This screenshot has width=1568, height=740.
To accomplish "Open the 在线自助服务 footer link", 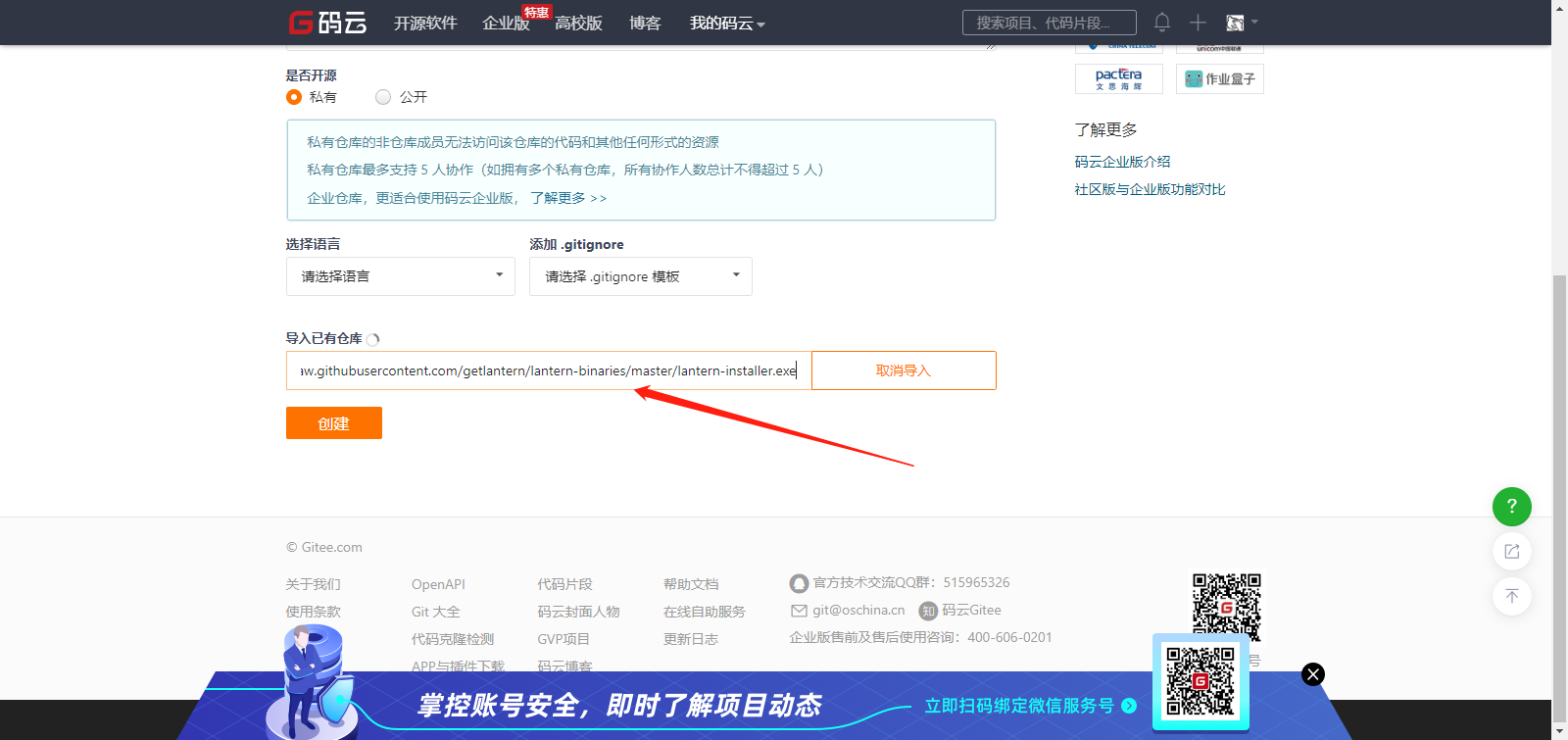I will coord(705,612).
